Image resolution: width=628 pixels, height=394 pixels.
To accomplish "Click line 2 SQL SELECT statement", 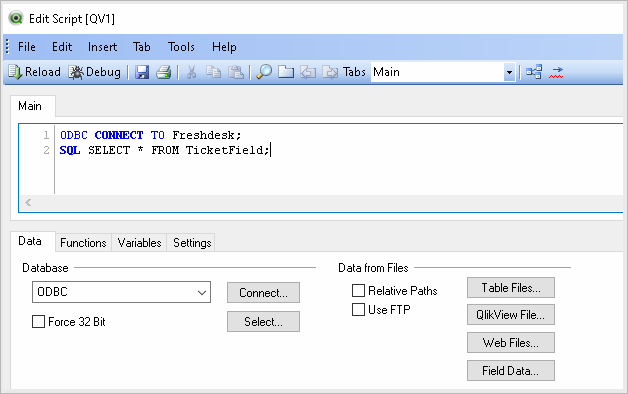I will 165,150.
